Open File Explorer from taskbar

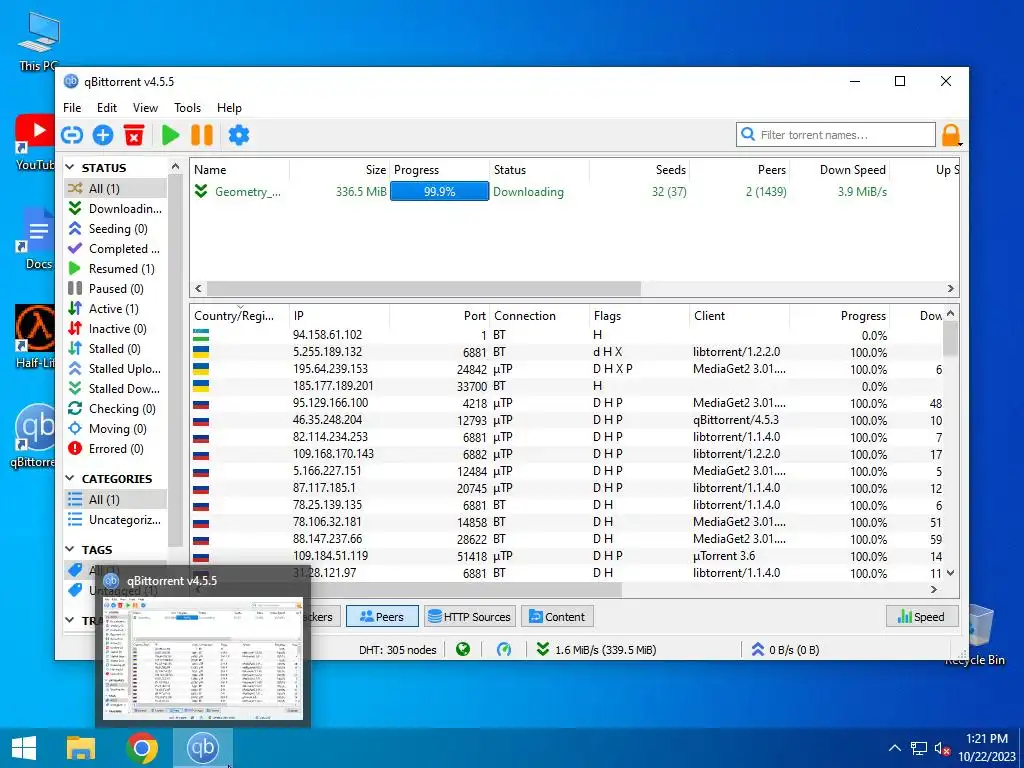point(81,748)
